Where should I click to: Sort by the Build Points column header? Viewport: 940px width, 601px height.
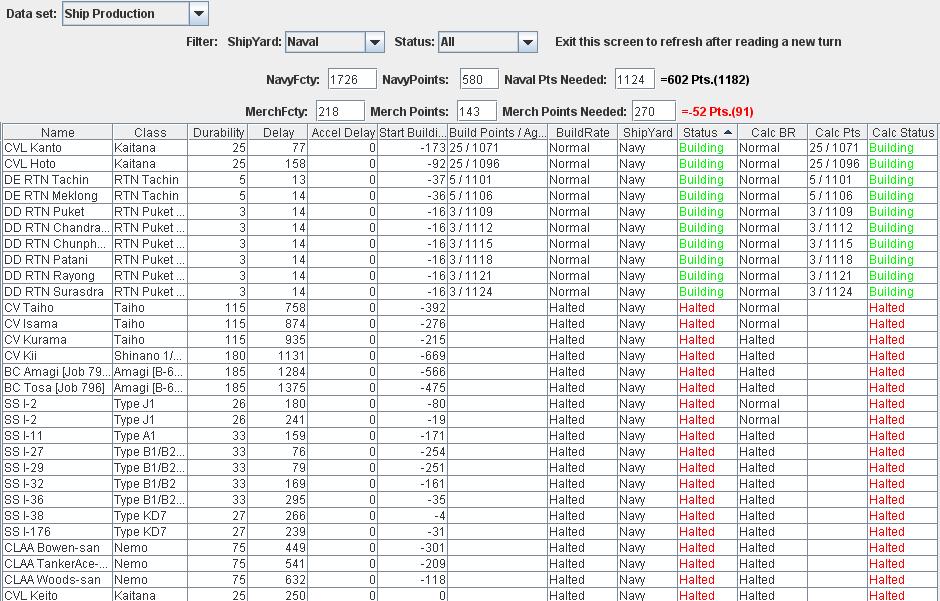point(498,132)
